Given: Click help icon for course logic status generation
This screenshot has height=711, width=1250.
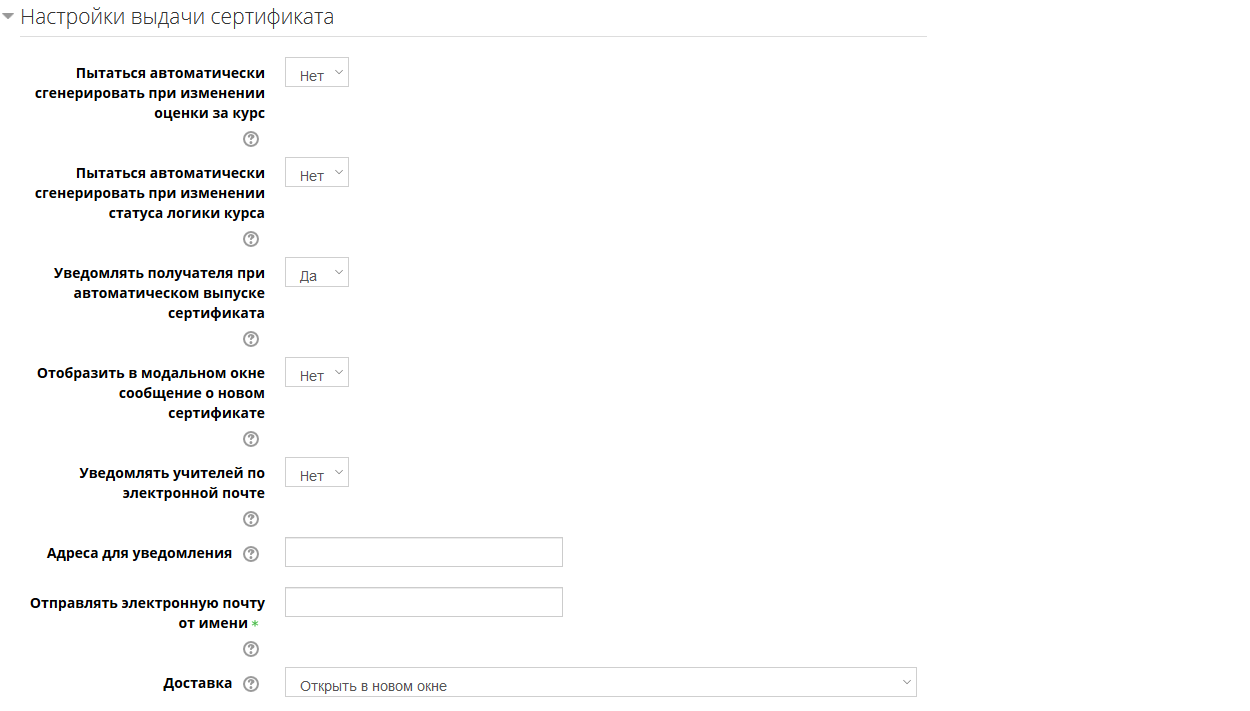Looking at the screenshot, I should pos(251,239).
